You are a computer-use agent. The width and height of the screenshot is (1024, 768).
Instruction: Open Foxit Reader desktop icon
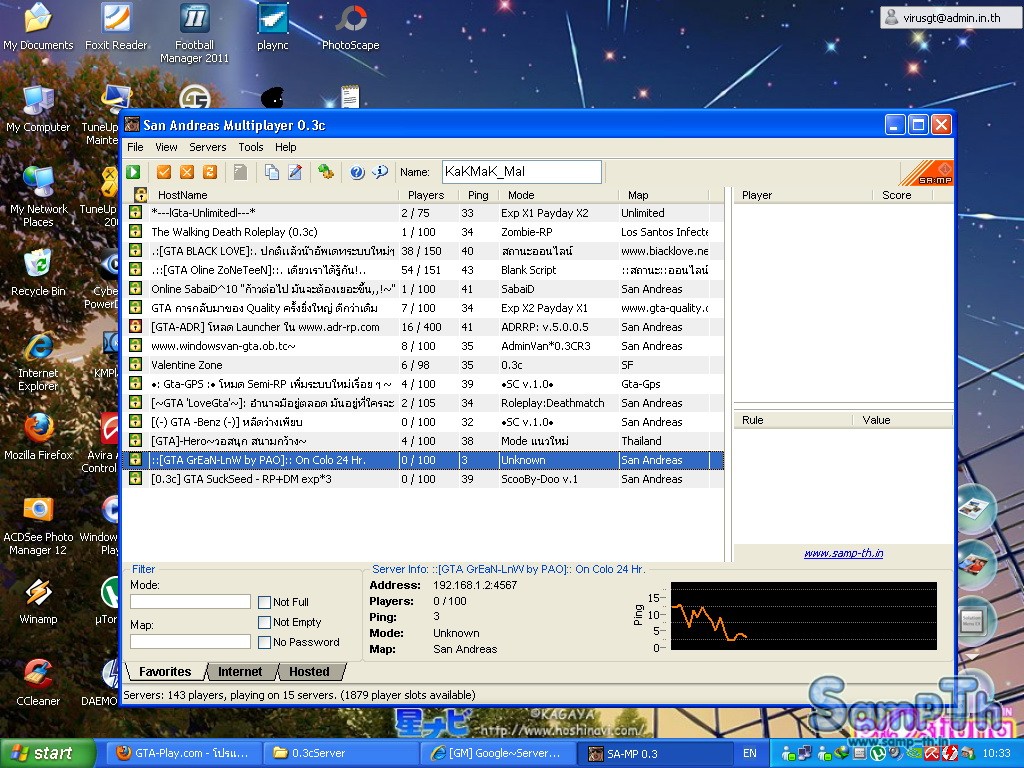[116, 26]
